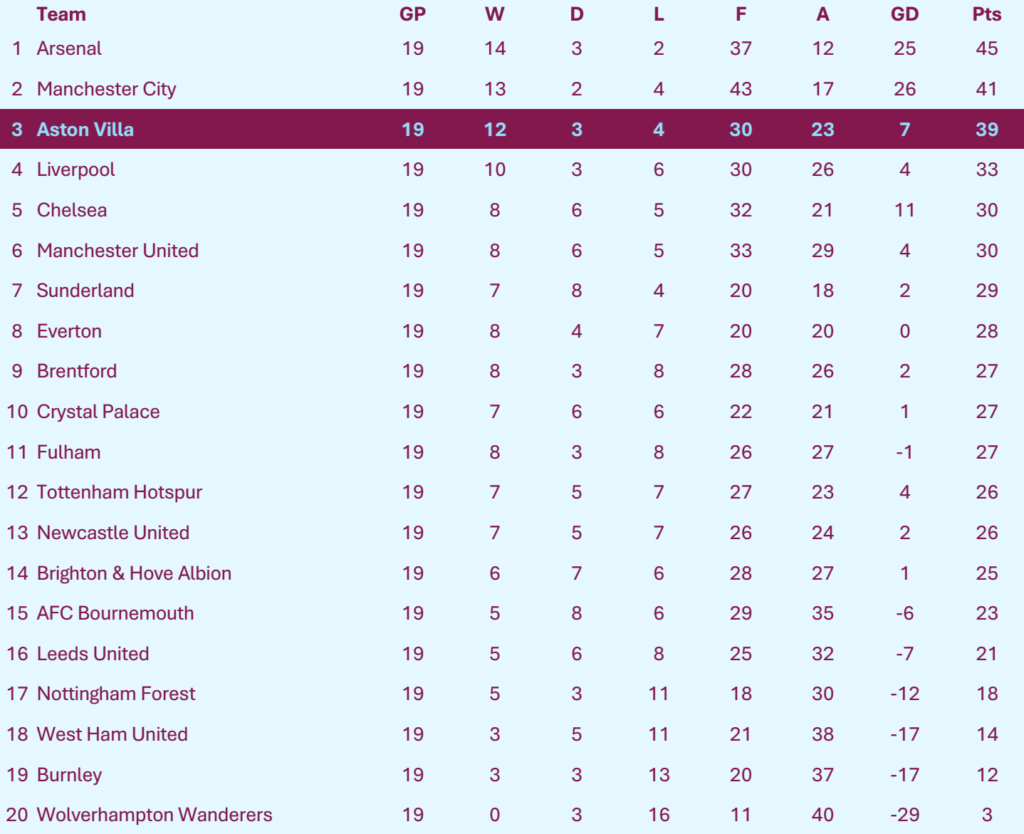The image size is (1024, 834).
Task: Select the Wolverhampton Wanderers team name
Action: 154,815
